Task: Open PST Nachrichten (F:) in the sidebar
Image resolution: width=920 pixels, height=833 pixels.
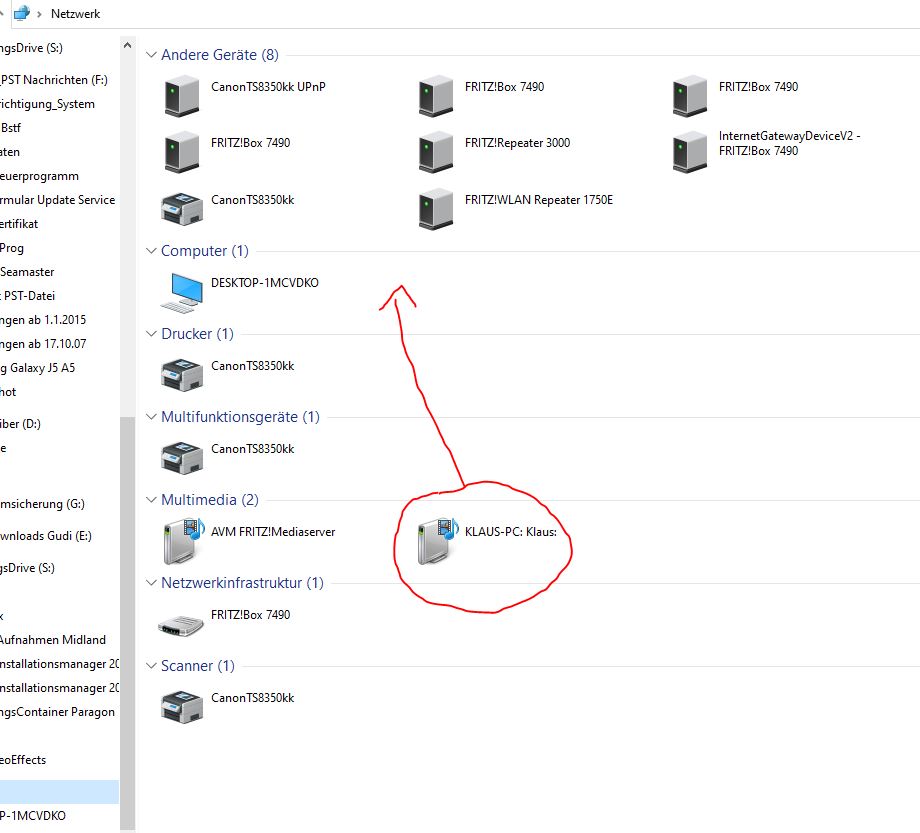Action: (54, 80)
